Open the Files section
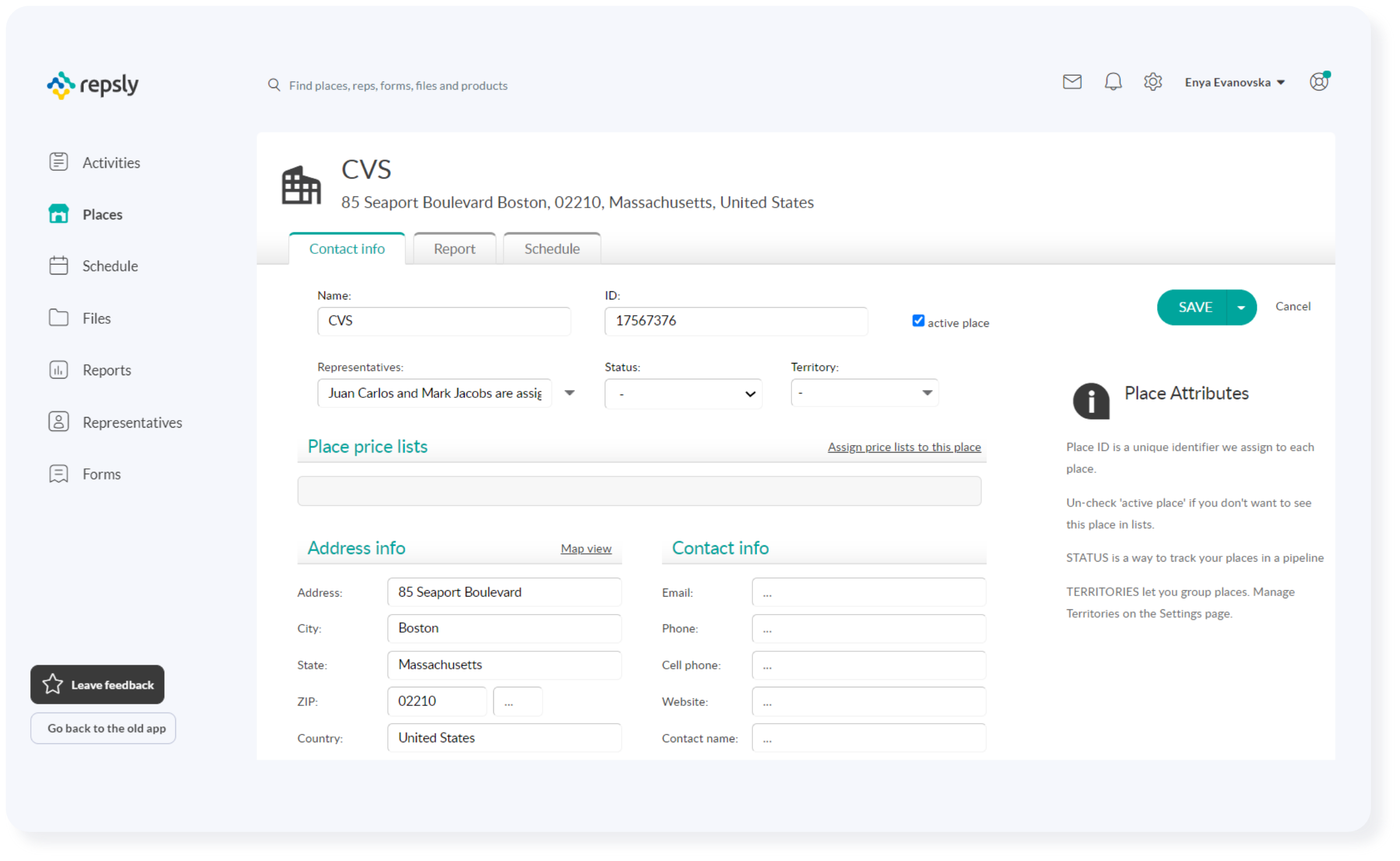 pyautogui.click(x=96, y=318)
